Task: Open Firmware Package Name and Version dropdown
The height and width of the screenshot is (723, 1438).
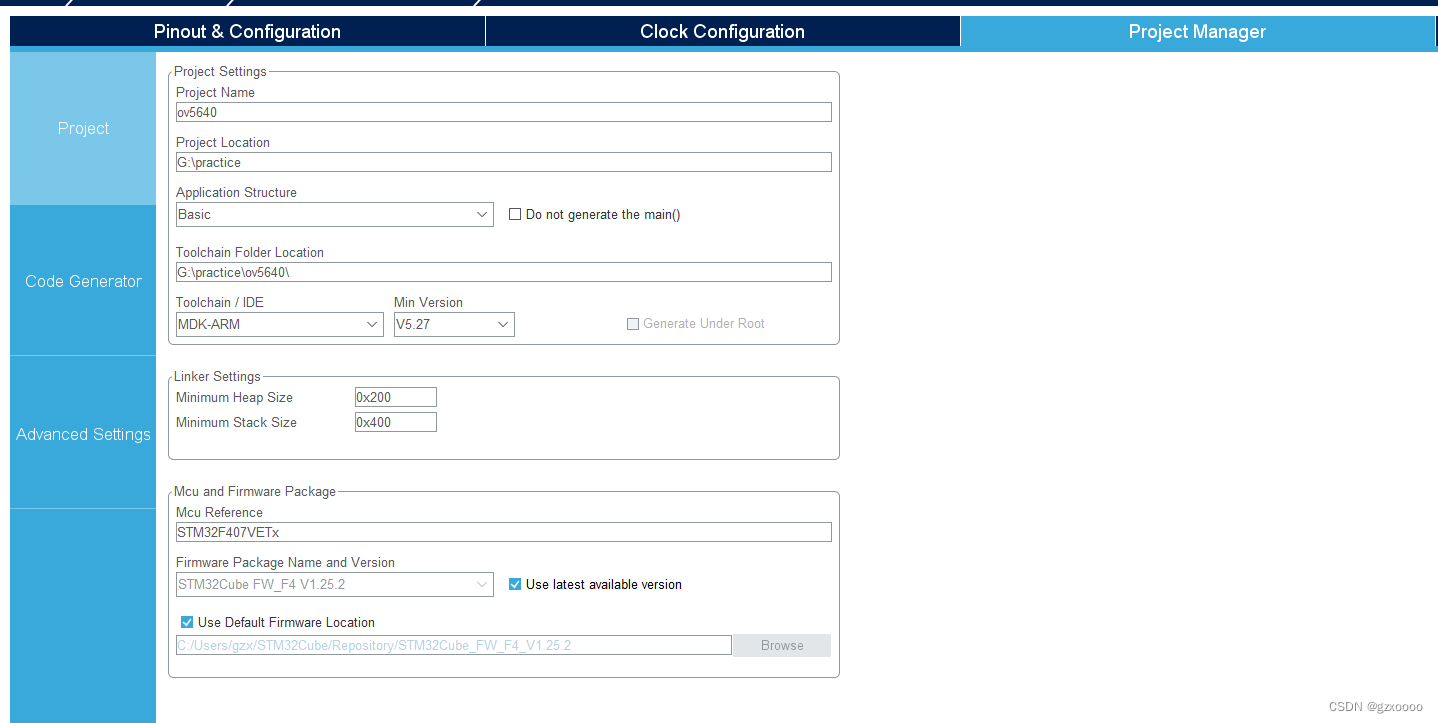Action: (334, 584)
